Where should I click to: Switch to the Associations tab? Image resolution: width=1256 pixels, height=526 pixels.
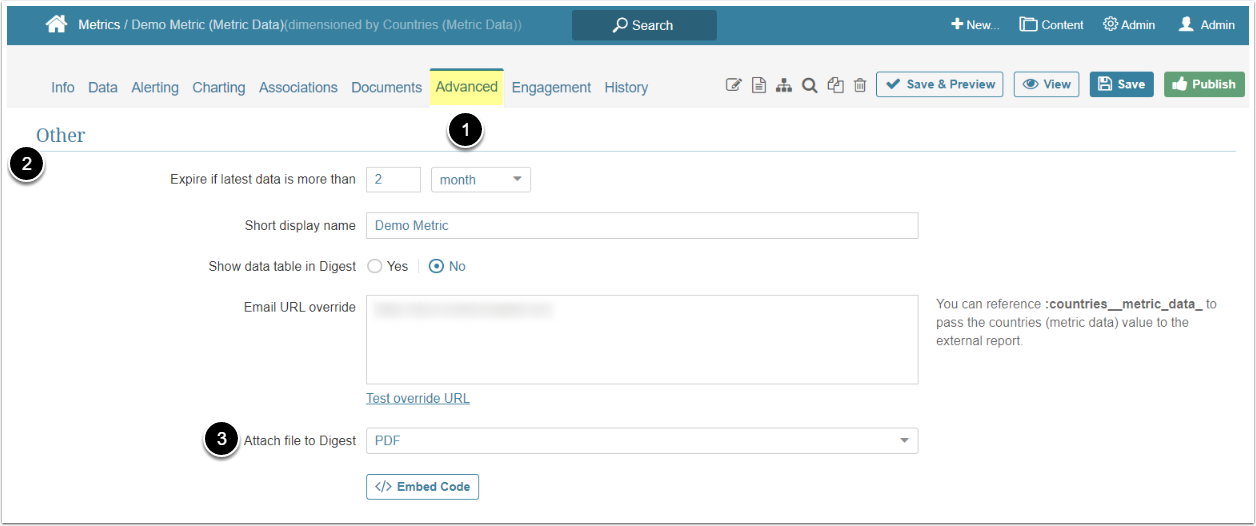(298, 87)
